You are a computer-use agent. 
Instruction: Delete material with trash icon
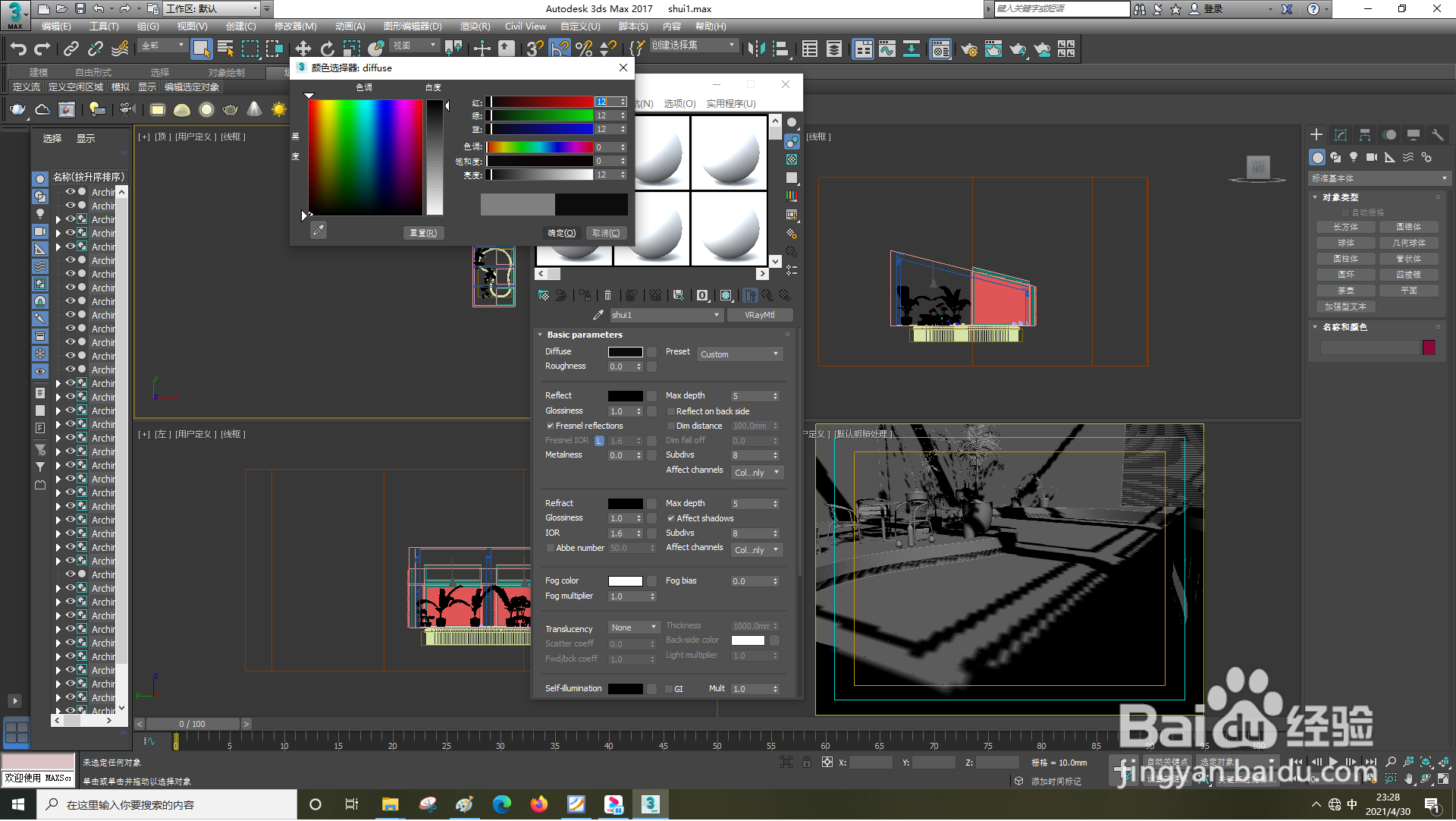(607, 295)
